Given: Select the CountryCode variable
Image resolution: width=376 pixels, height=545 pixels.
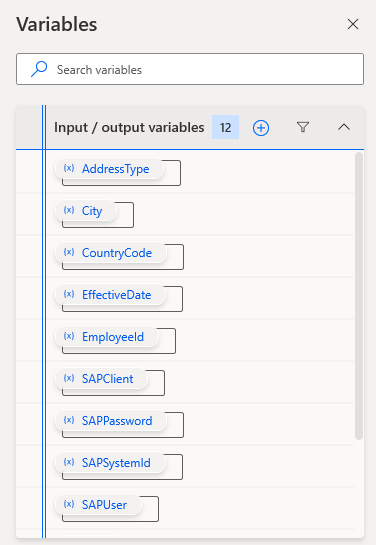Looking at the screenshot, I should tap(111, 253).
